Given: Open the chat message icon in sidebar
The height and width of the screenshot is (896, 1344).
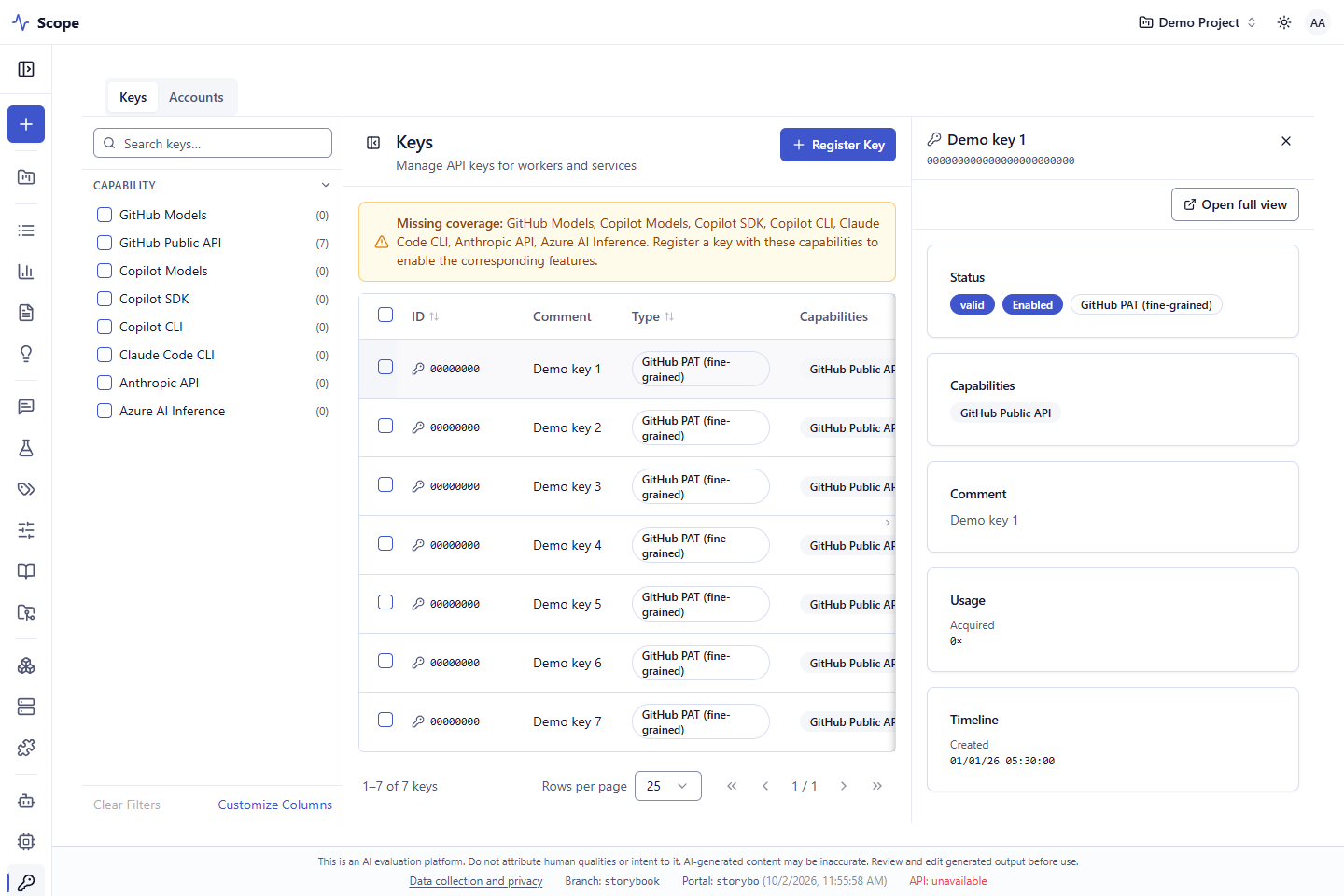Looking at the screenshot, I should tap(26, 407).
